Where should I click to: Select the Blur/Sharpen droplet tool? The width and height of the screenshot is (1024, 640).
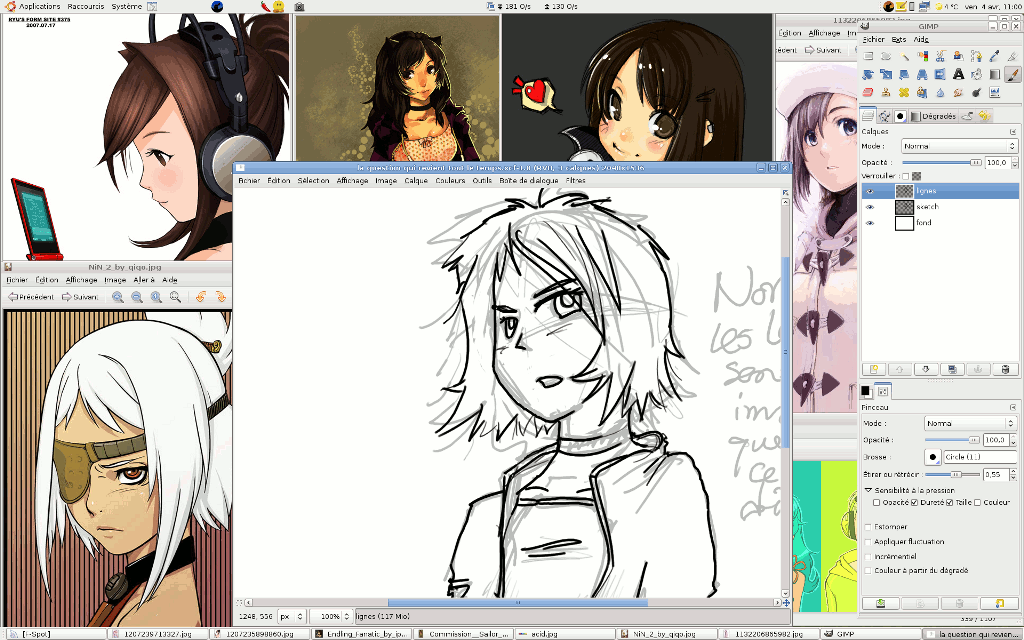pyautogui.click(x=940, y=92)
